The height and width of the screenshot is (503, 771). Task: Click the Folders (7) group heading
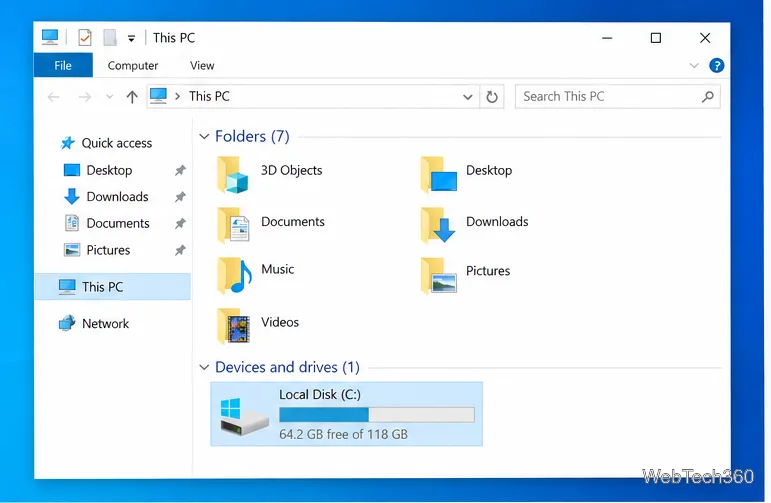[x=252, y=136]
